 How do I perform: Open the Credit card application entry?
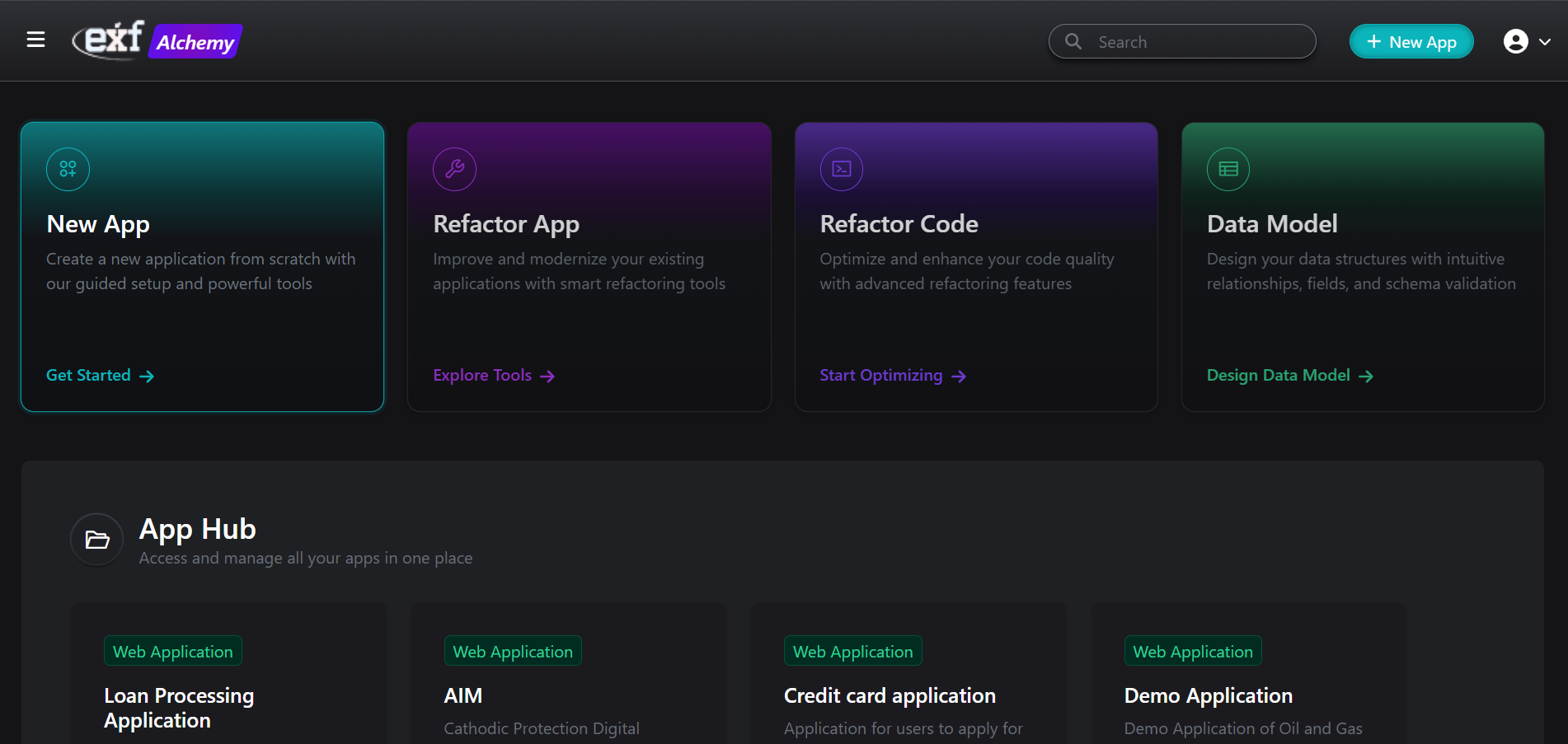[890, 696]
